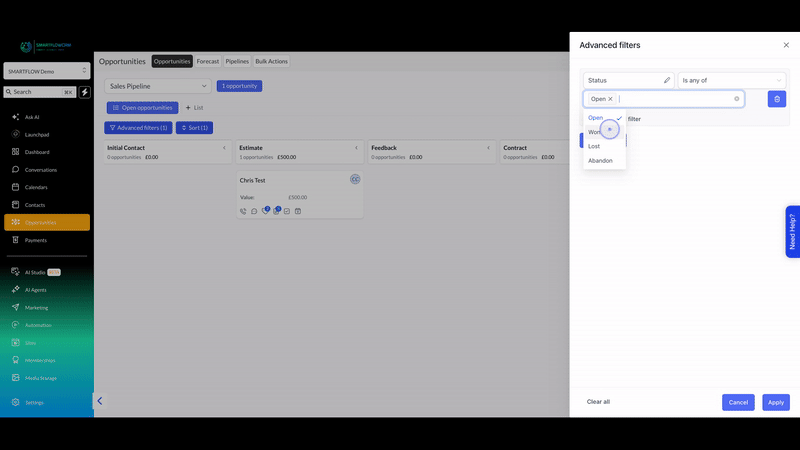Click the sidebar Search field
Image resolution: width=800 pixels, height=450 pixels.
click(x=40, y=92)
